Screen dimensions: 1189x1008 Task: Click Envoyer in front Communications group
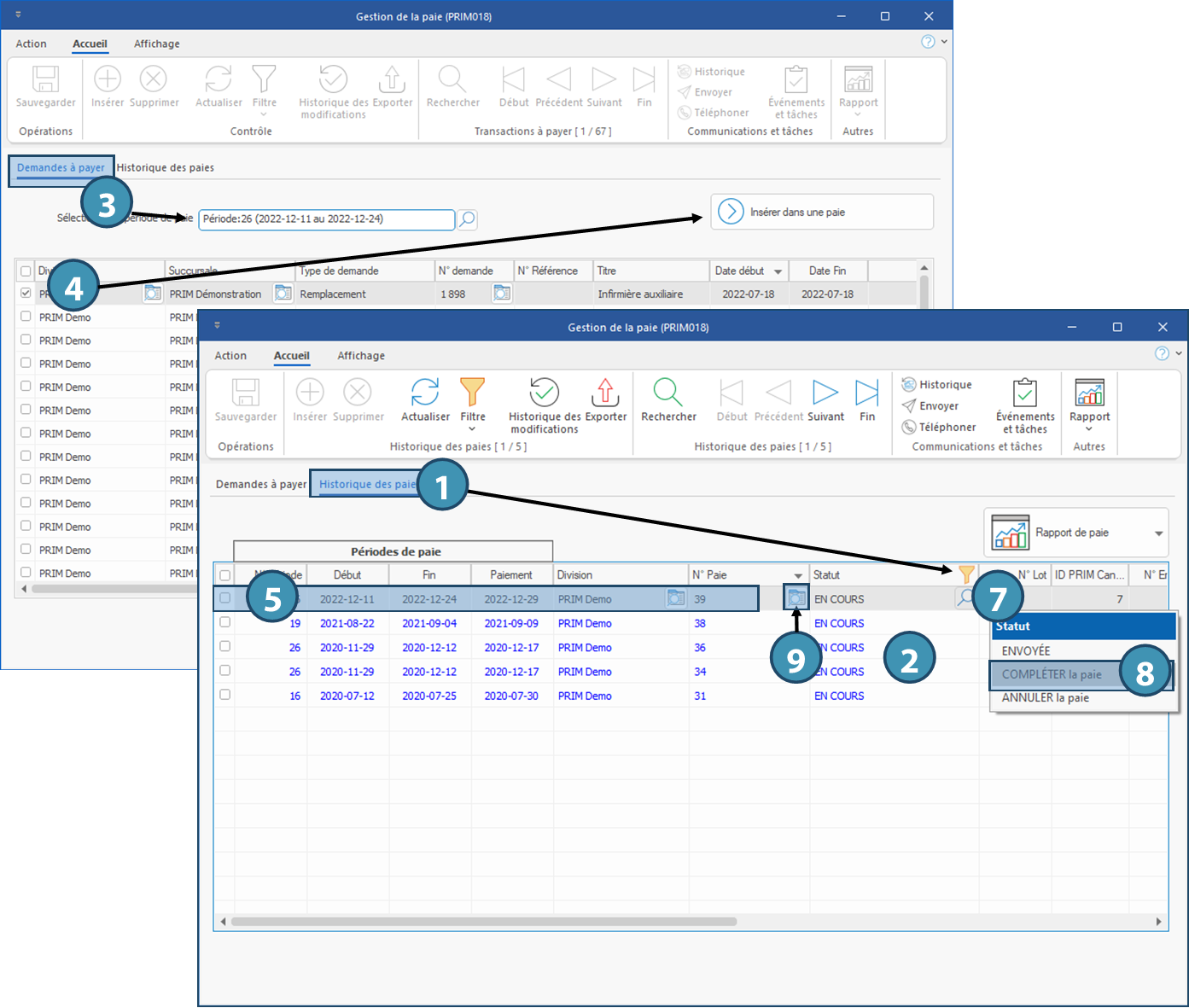(x=938, y=406)
